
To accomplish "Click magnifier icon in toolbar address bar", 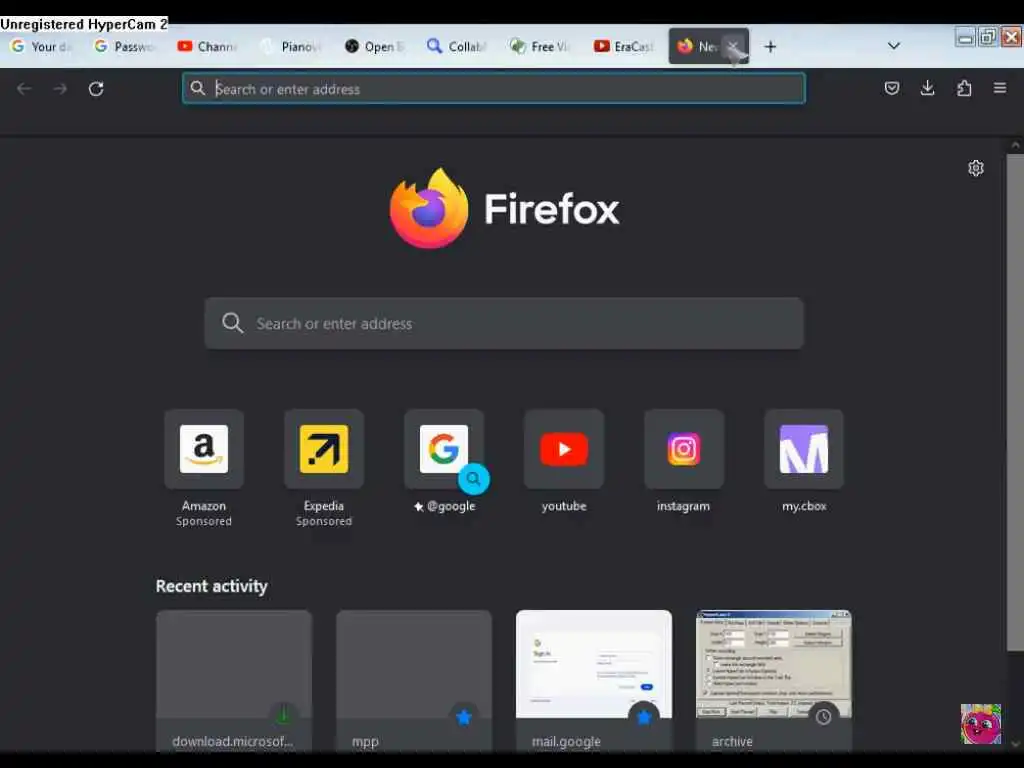I will (x=198, y=88).
